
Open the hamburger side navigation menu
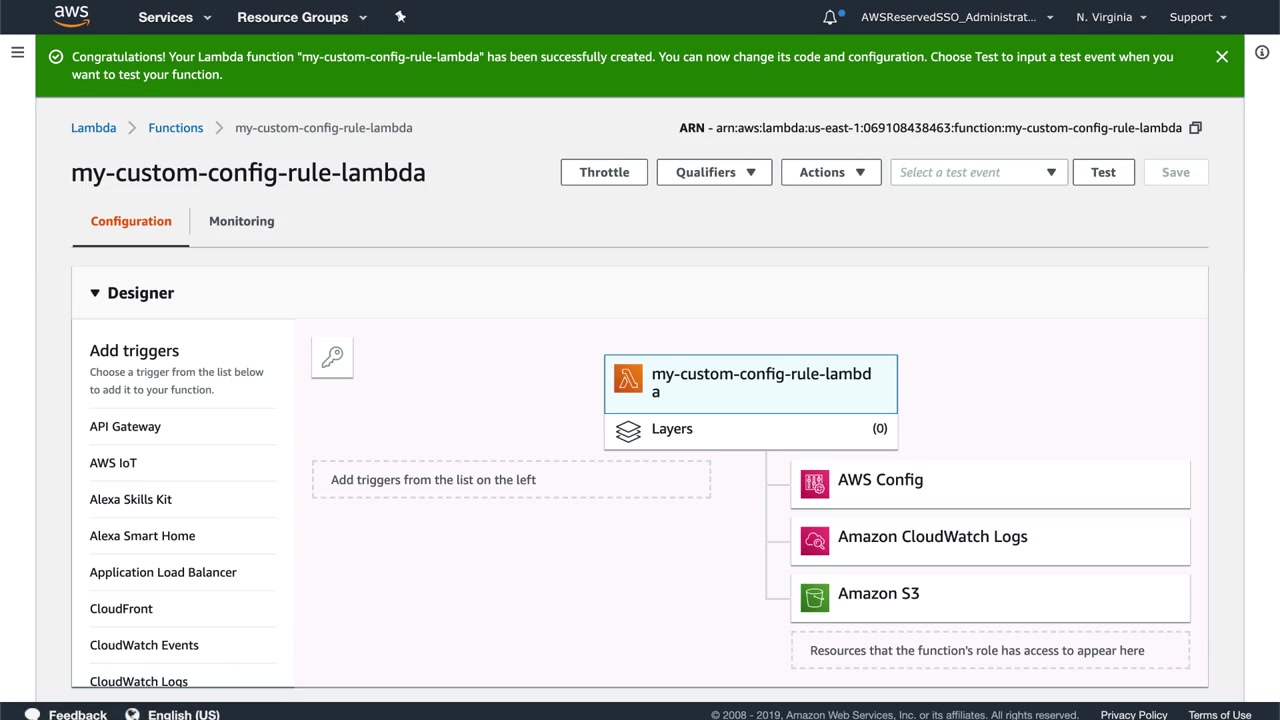[17, 52]
